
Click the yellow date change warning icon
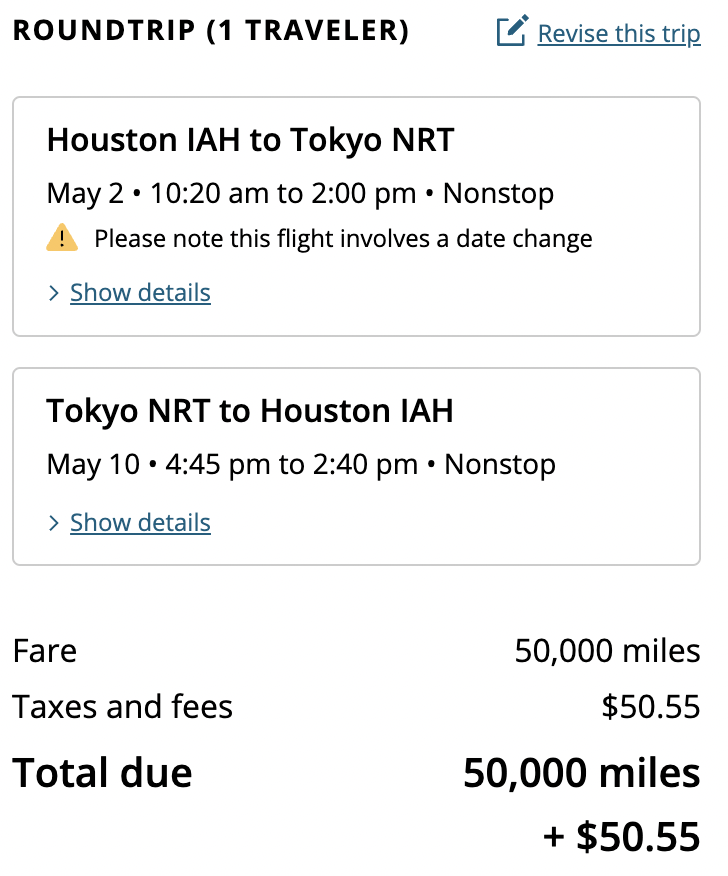(x=62, y=237)
